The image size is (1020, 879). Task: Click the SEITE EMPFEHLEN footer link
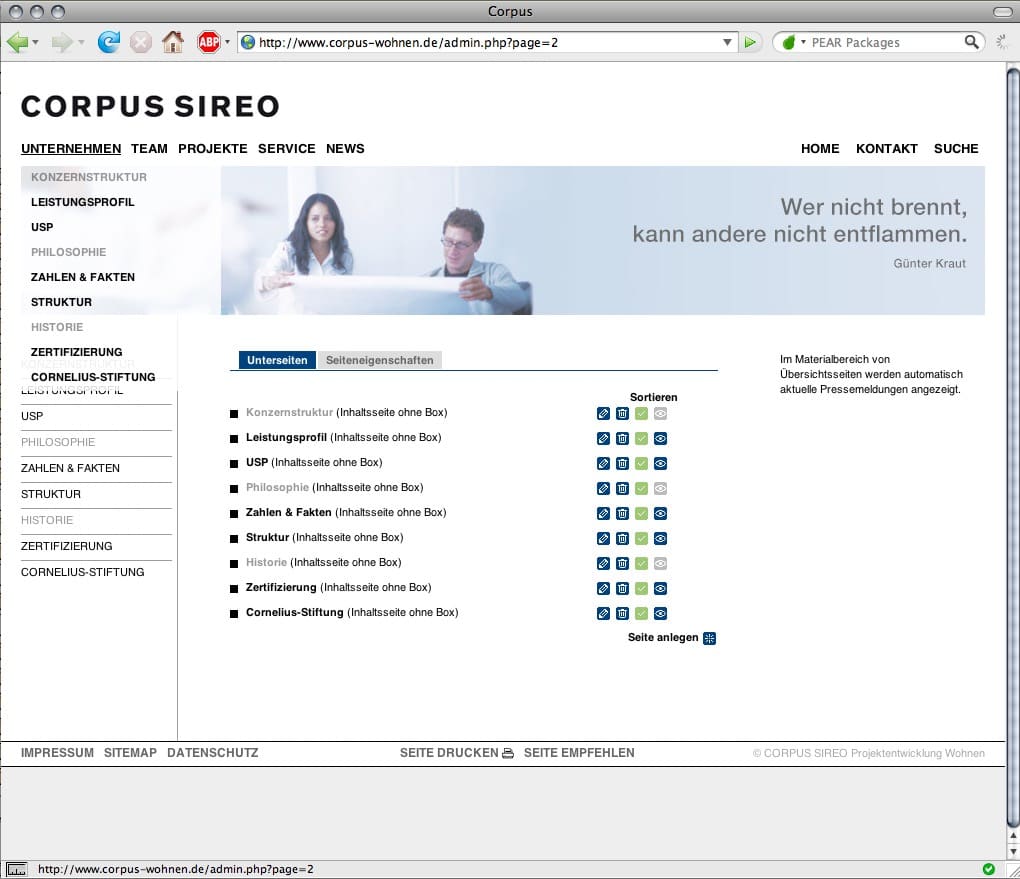click(x=579, y=753)
